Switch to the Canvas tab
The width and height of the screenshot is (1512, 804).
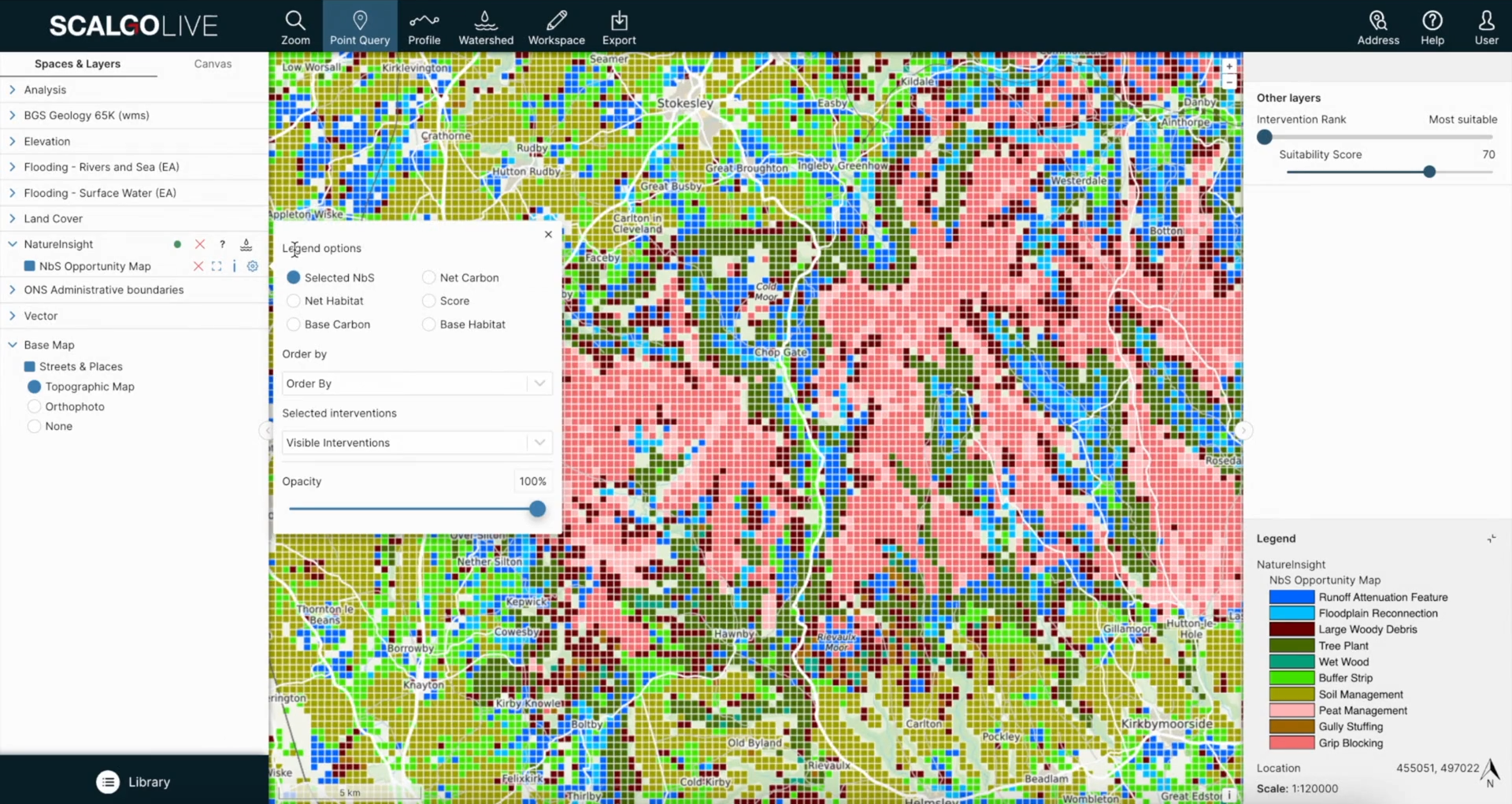click(213, 64)
